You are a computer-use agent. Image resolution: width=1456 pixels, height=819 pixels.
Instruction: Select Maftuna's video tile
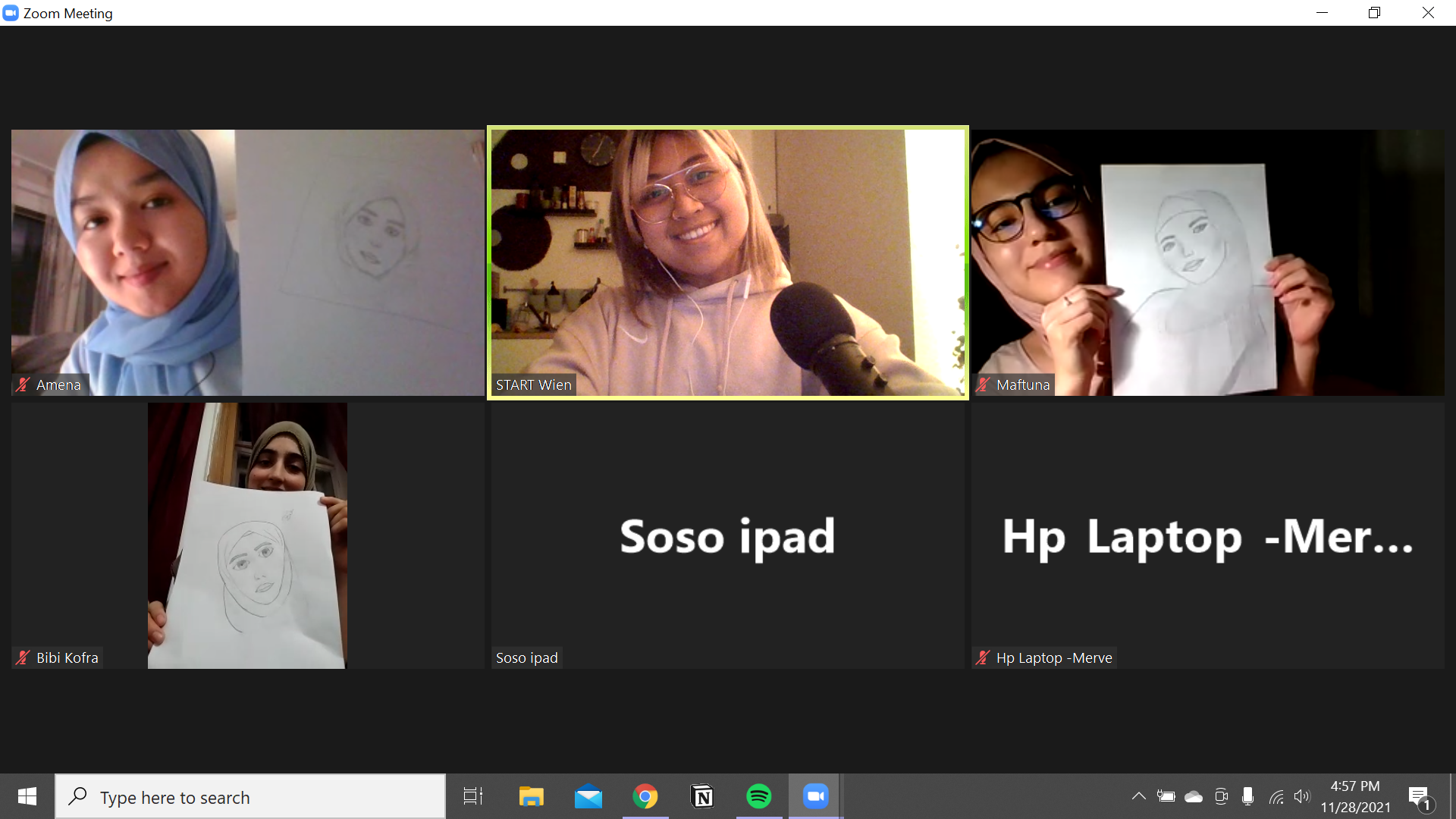(x=1208, y=262)
